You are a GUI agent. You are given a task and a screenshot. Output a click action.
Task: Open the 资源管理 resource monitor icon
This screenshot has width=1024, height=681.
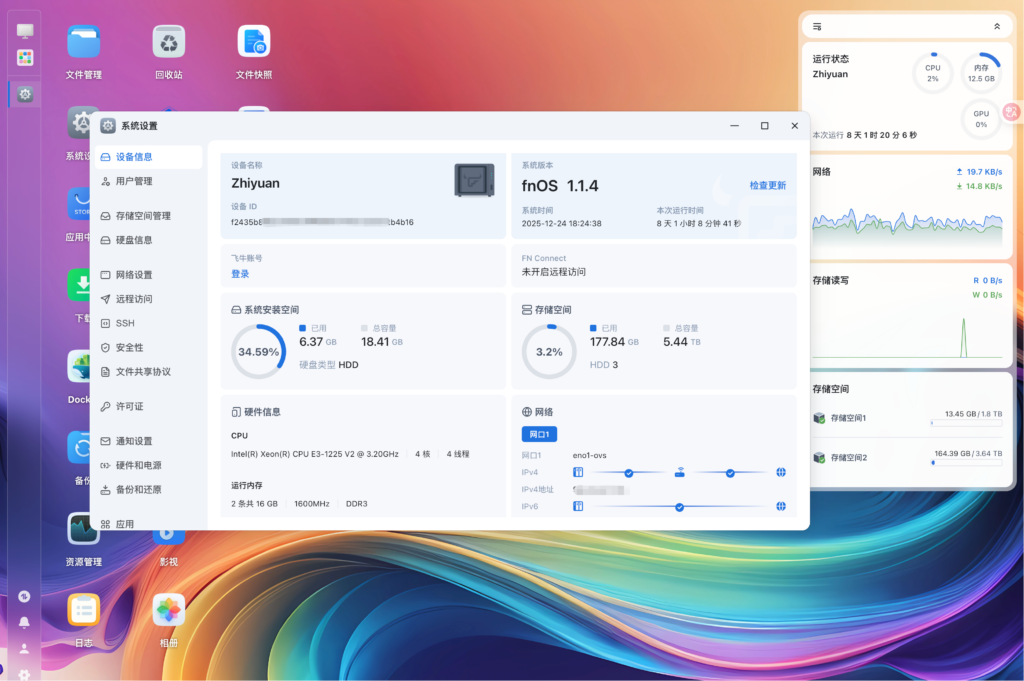pyautogui.click(x=84, y=529)
